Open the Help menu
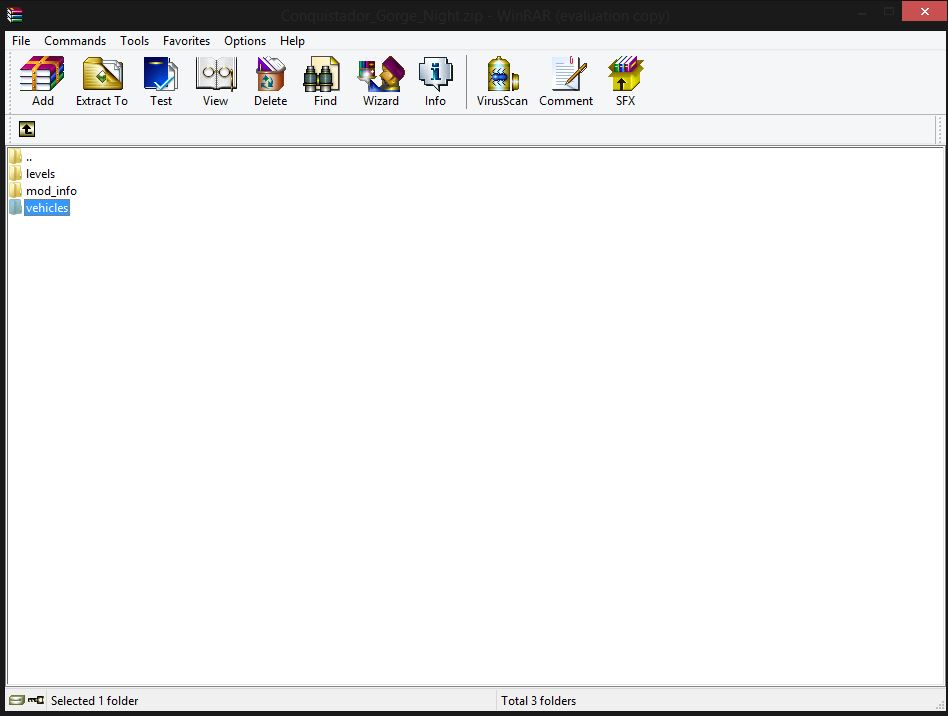Screen dimensions: 948x716 tap(292, 41)
